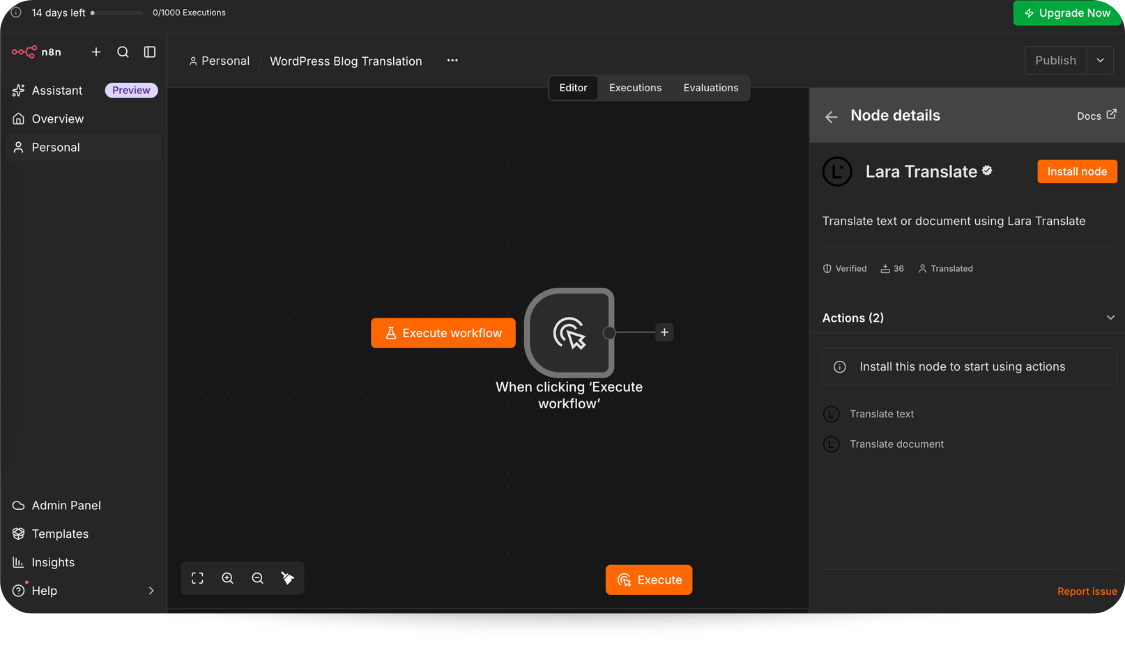The height and width of the screenshot is (648, 1125).
Task: Go back using the Node details arrow
Action: 831,116
